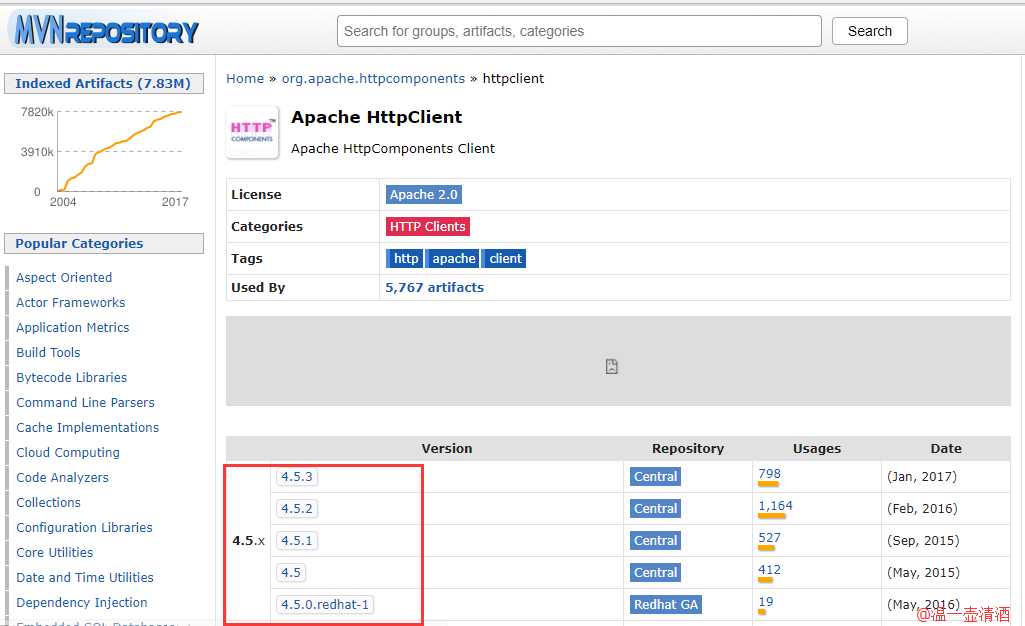Open Date and Time Utilities category
This screenshot has height=626, width=1025.
click(85, 578)
